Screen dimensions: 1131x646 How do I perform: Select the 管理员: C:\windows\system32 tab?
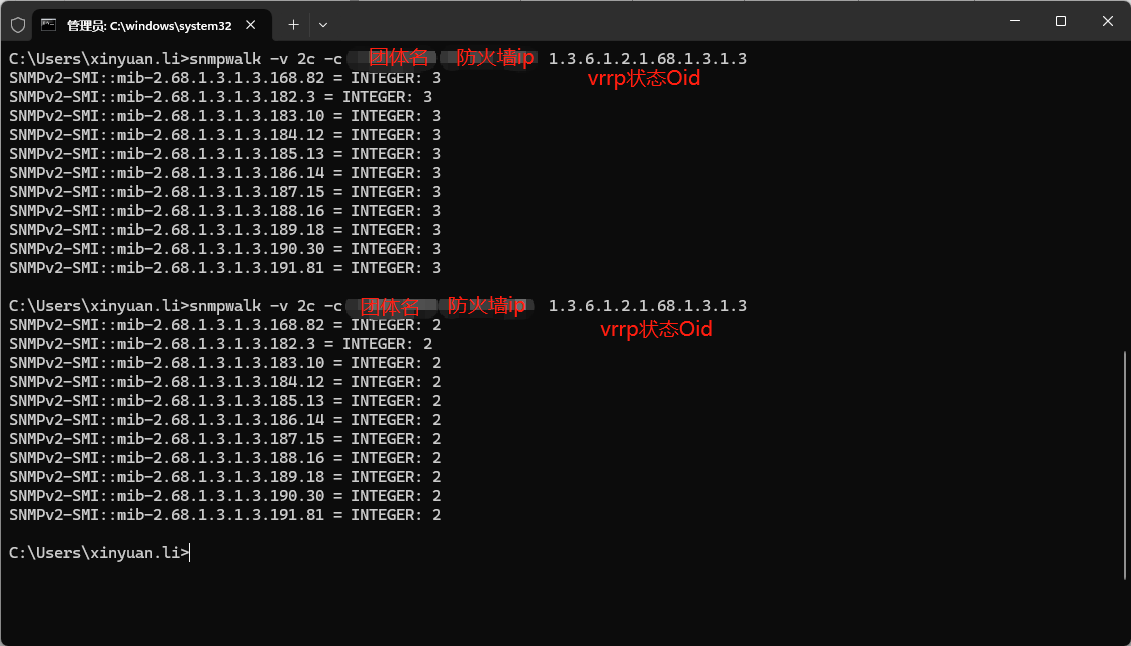[148, 24]
